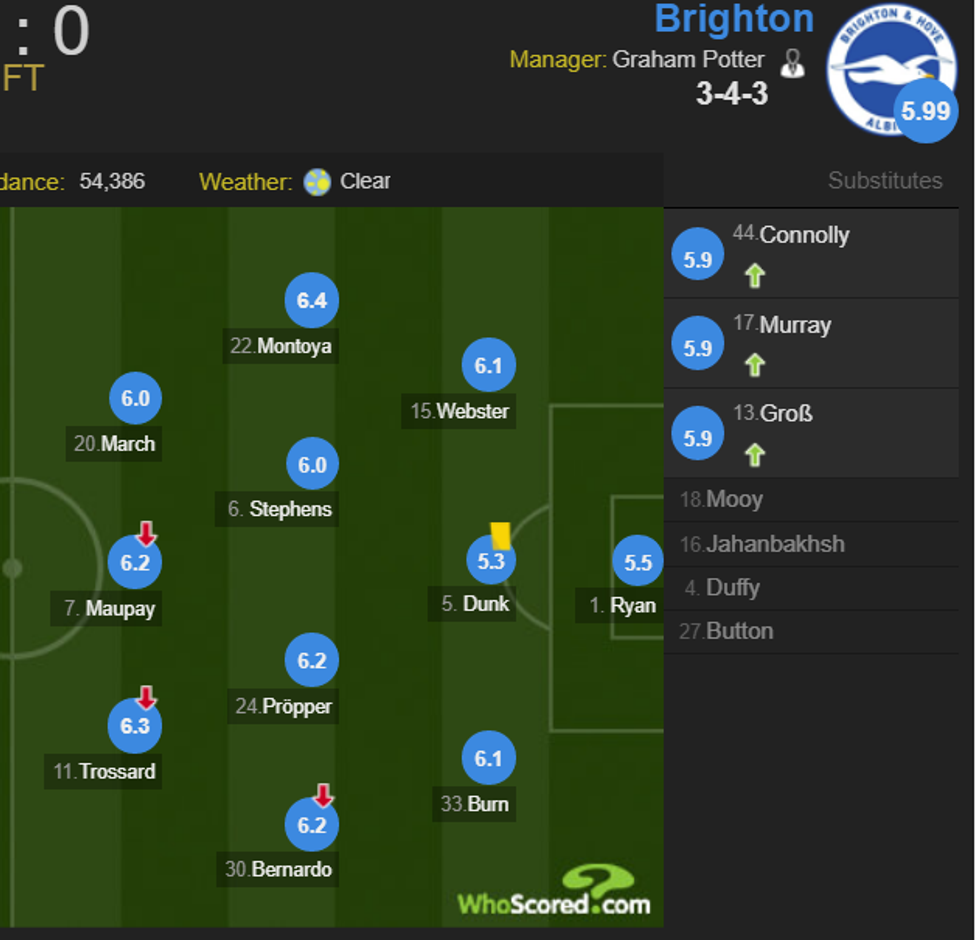980x940 pixels.
Task: Click Maupay's red substituted-off arrow
Action: (x=146, y=533)
